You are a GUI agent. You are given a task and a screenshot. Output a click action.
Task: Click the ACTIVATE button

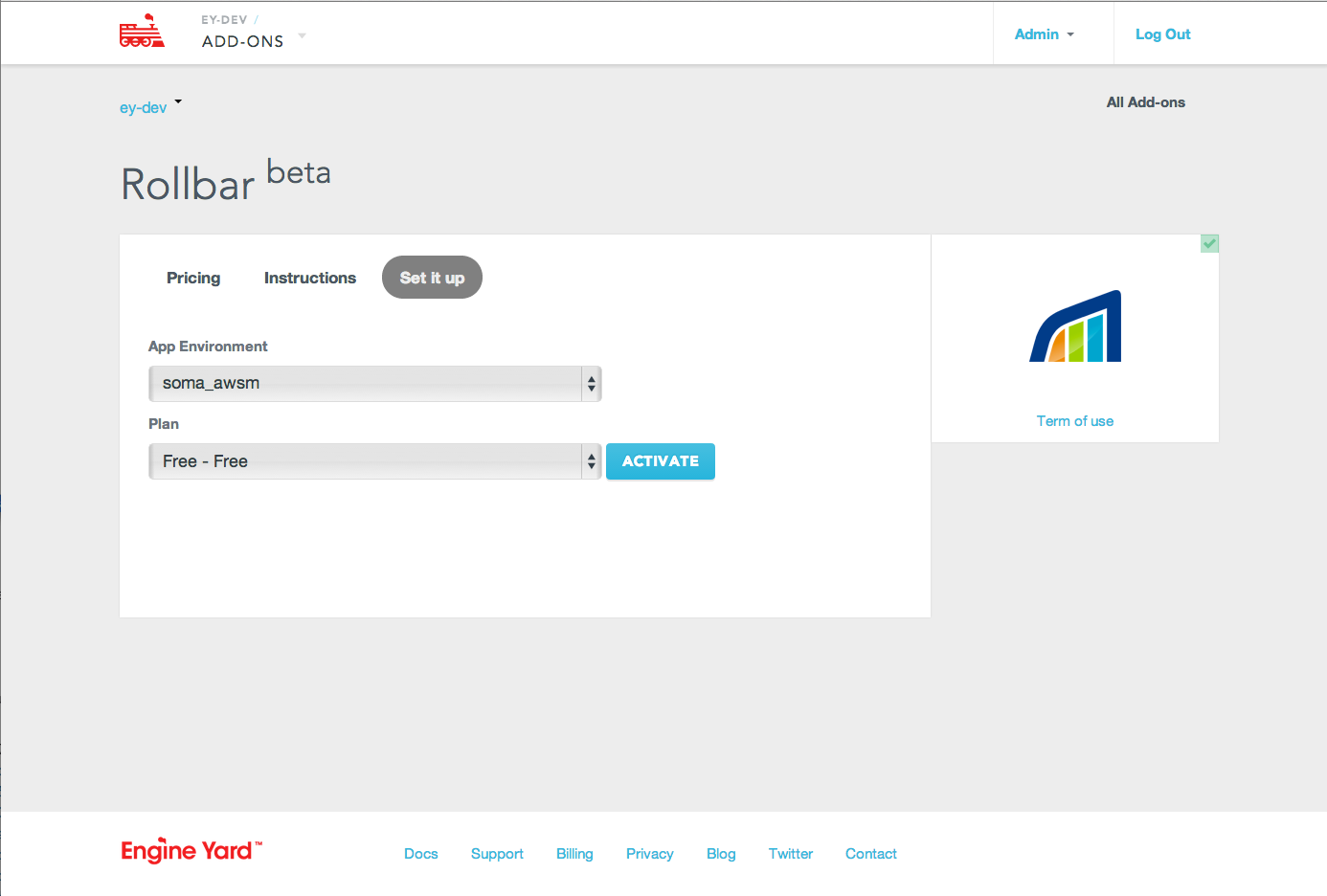661,461
